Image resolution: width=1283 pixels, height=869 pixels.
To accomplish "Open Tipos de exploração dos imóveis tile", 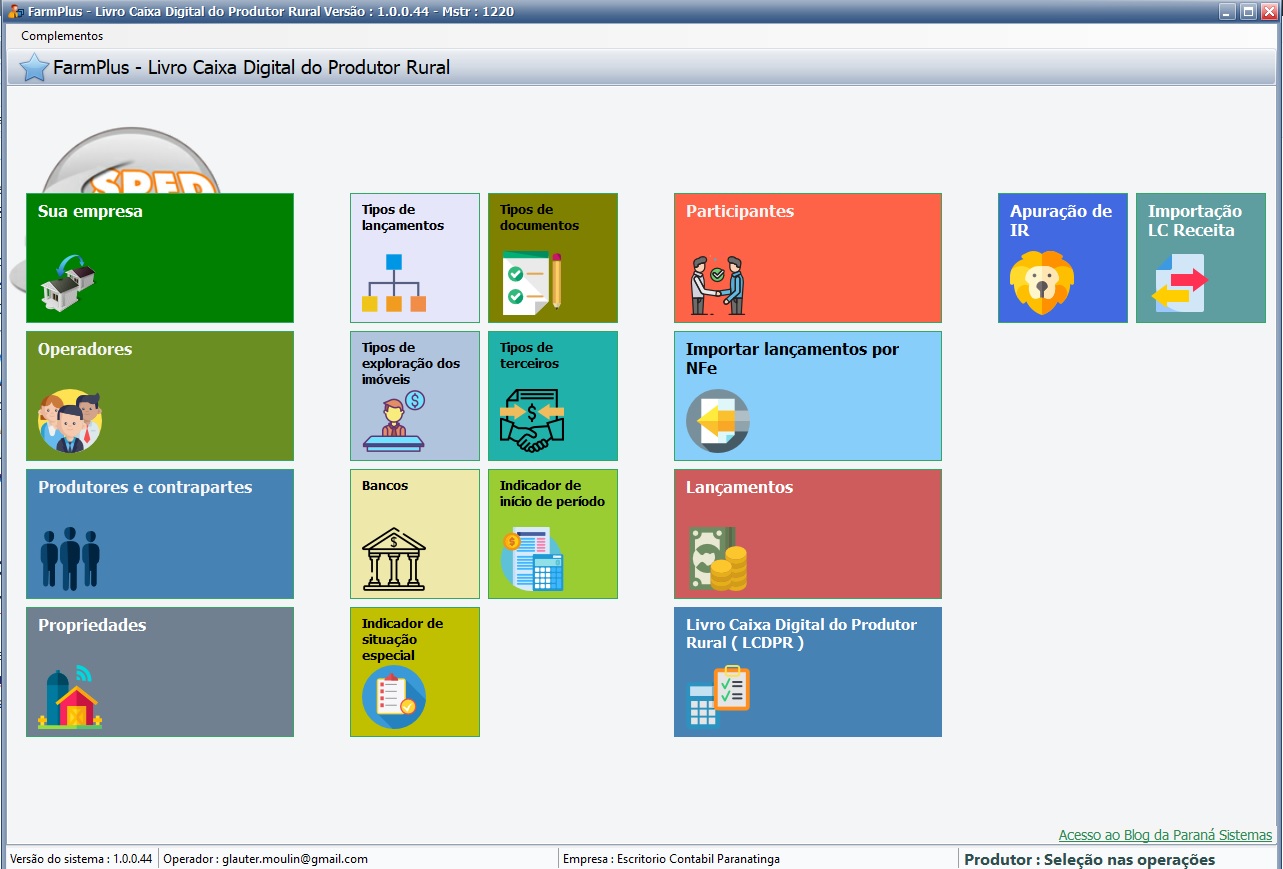I will [x=415, y=396].
